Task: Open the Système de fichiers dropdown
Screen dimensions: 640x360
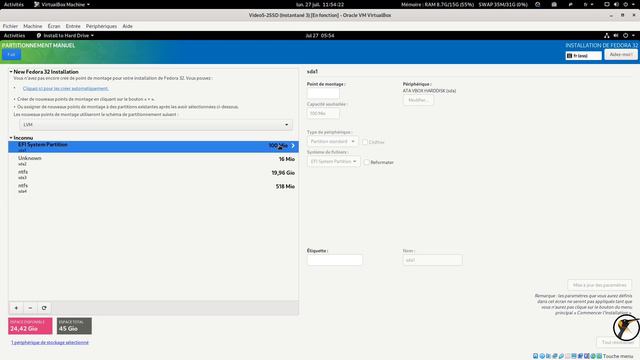Action: click(334, 162)
